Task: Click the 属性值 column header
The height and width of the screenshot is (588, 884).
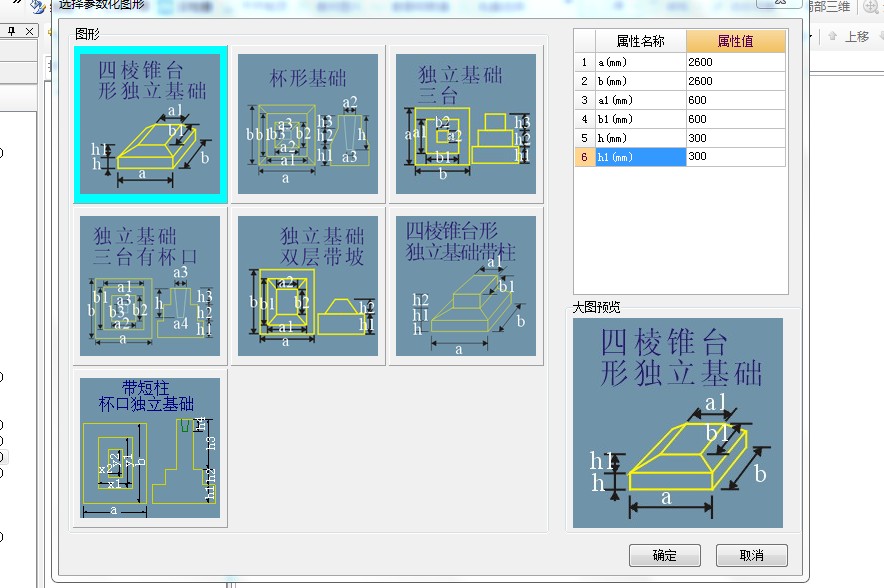Action: pos(736,41)
